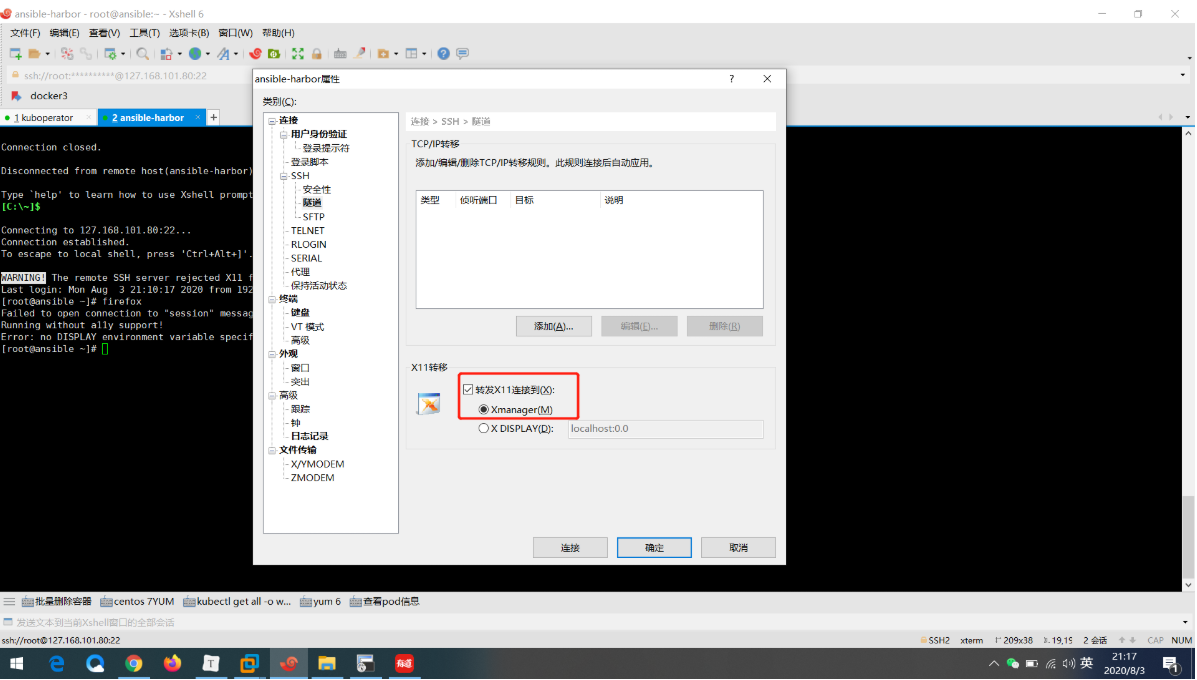The width and height of the screenshot is (1197, 680).
Task: Open a new session with the New icon
Action: pos(14,54)
